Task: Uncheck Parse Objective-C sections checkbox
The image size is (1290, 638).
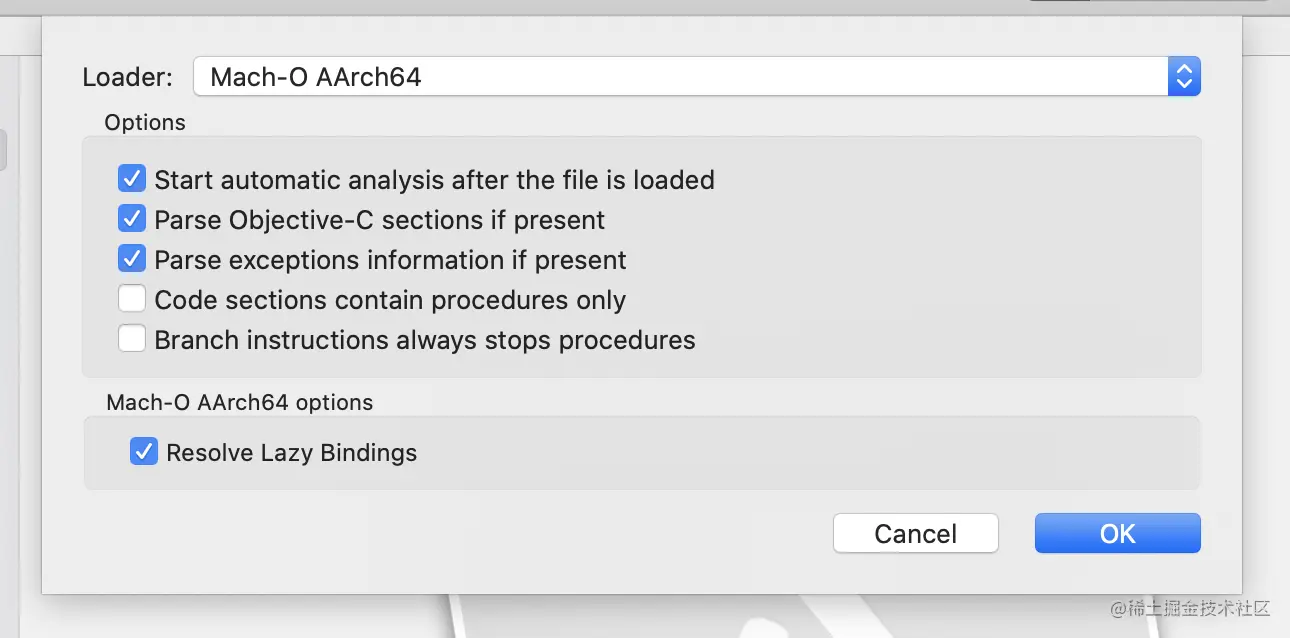Action: (132, 219)
